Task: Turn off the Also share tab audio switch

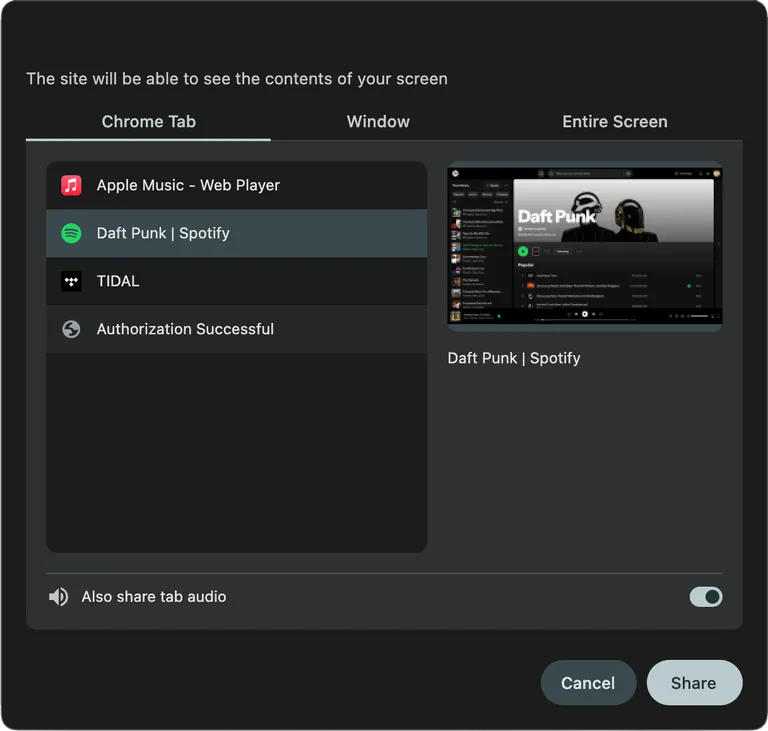Action: point(706,597)
